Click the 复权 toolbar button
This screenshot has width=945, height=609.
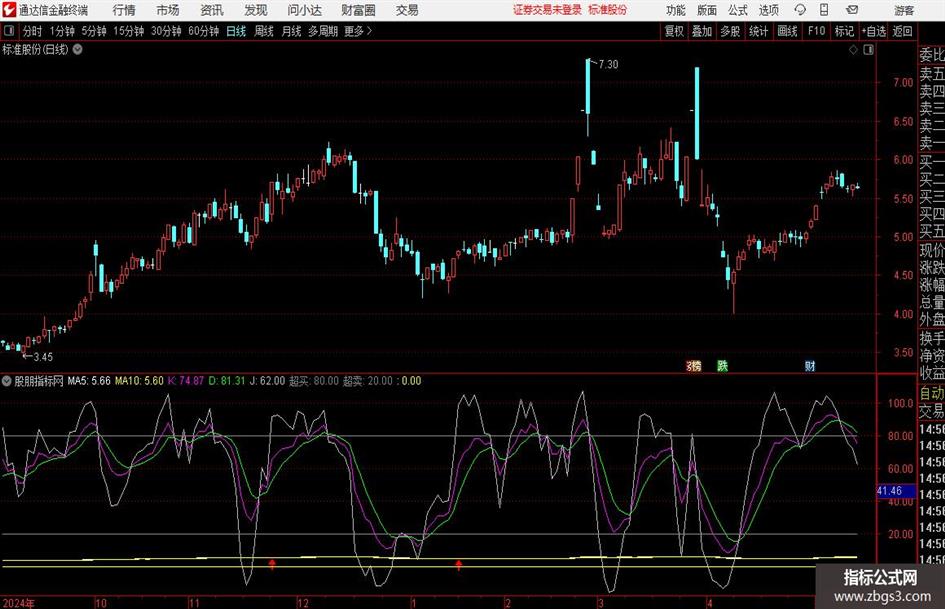click(674, 31)
